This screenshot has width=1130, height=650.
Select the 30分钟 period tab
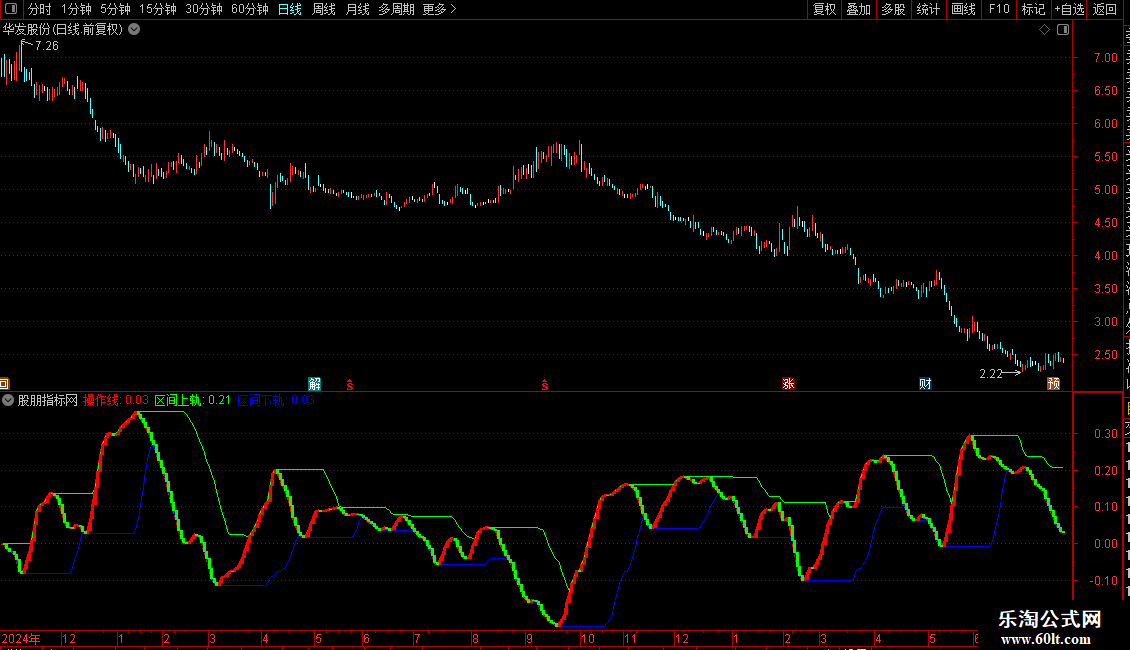[x=203, y=9]
